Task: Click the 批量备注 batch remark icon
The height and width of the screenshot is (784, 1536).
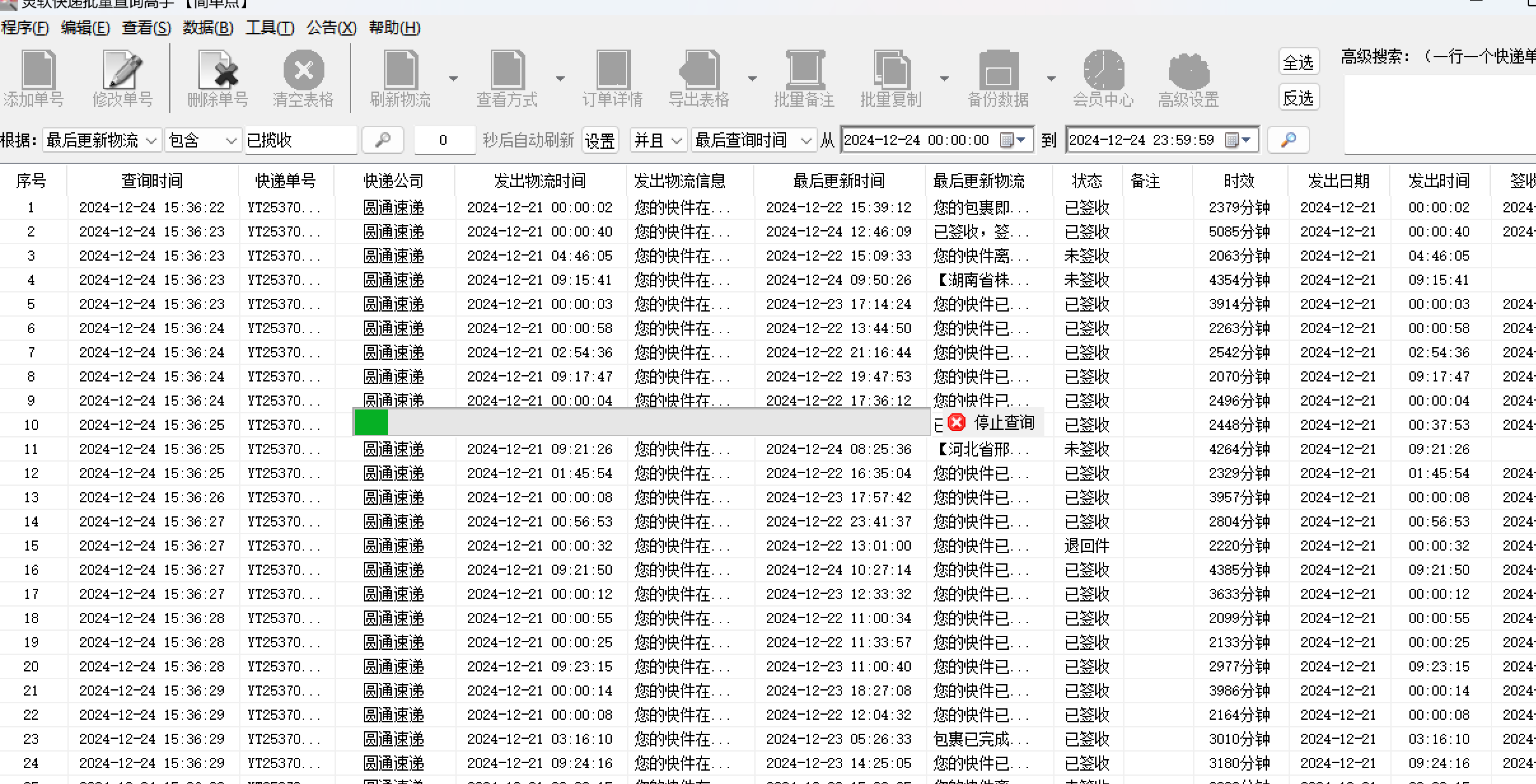Action: point(805,69)
